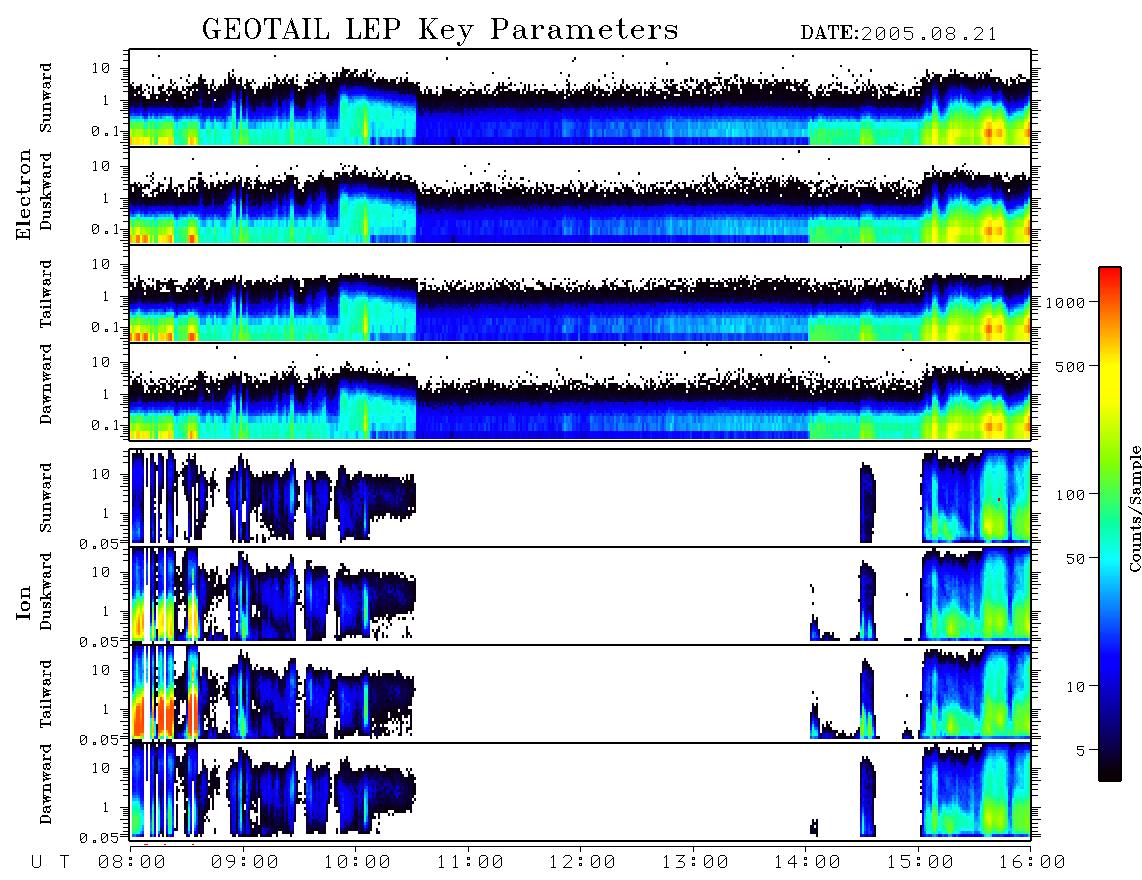Click the 0.05 tick on Ion Sunward axis

(x=98, y=543)
